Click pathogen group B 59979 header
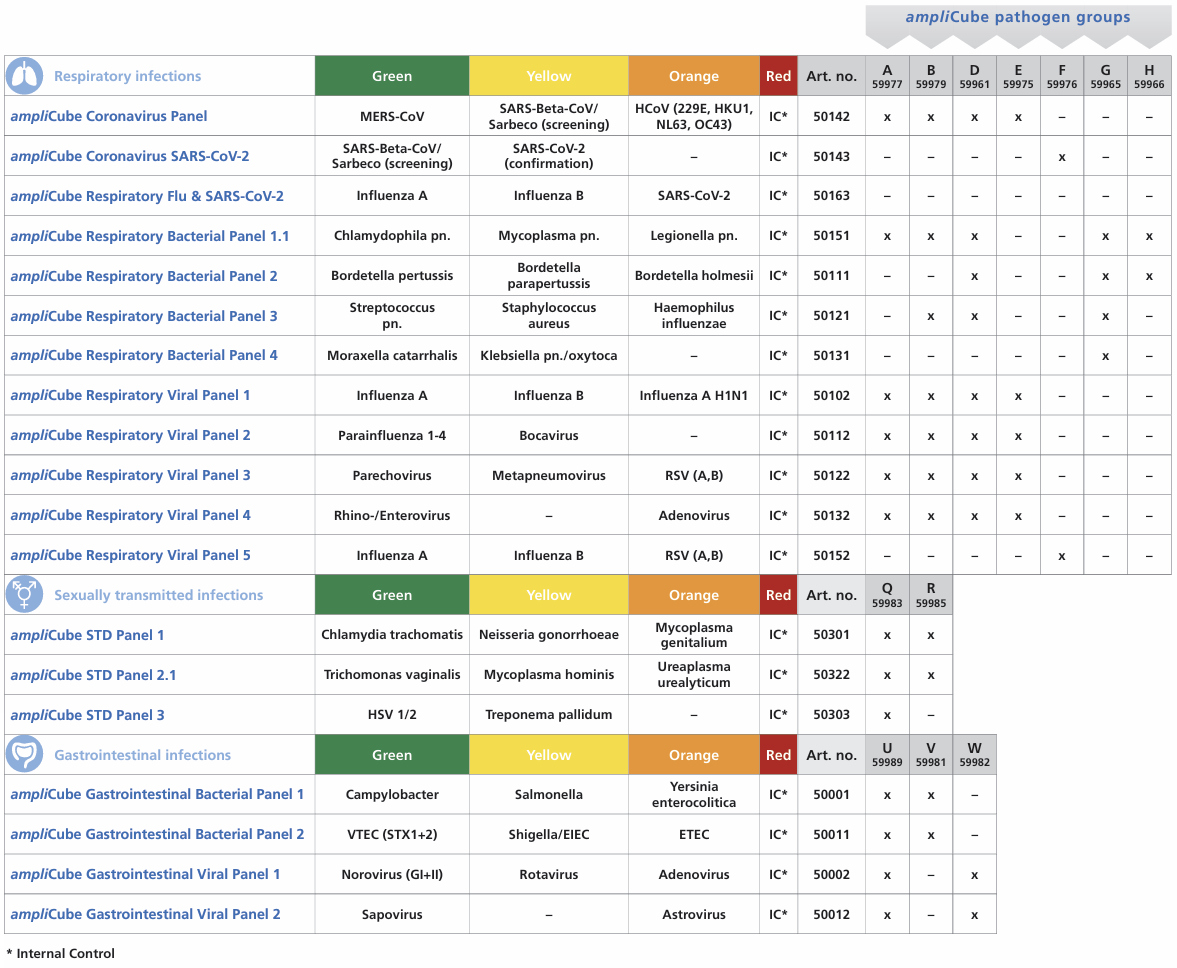The image size is (1177, 968). (931, 76)
